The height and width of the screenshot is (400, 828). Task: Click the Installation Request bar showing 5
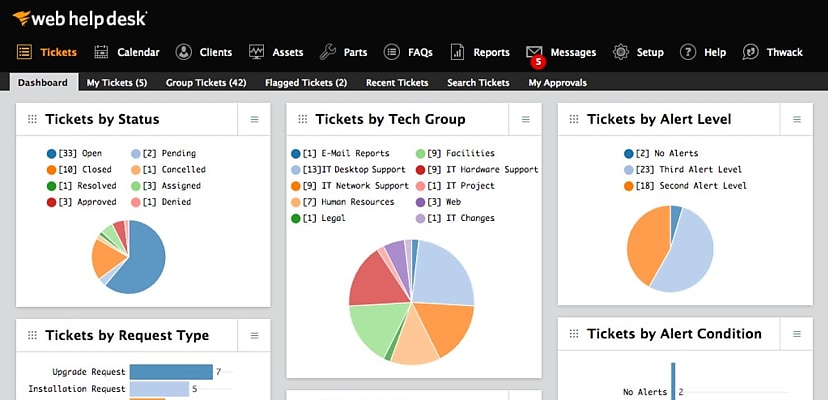[x=159, y=389]
